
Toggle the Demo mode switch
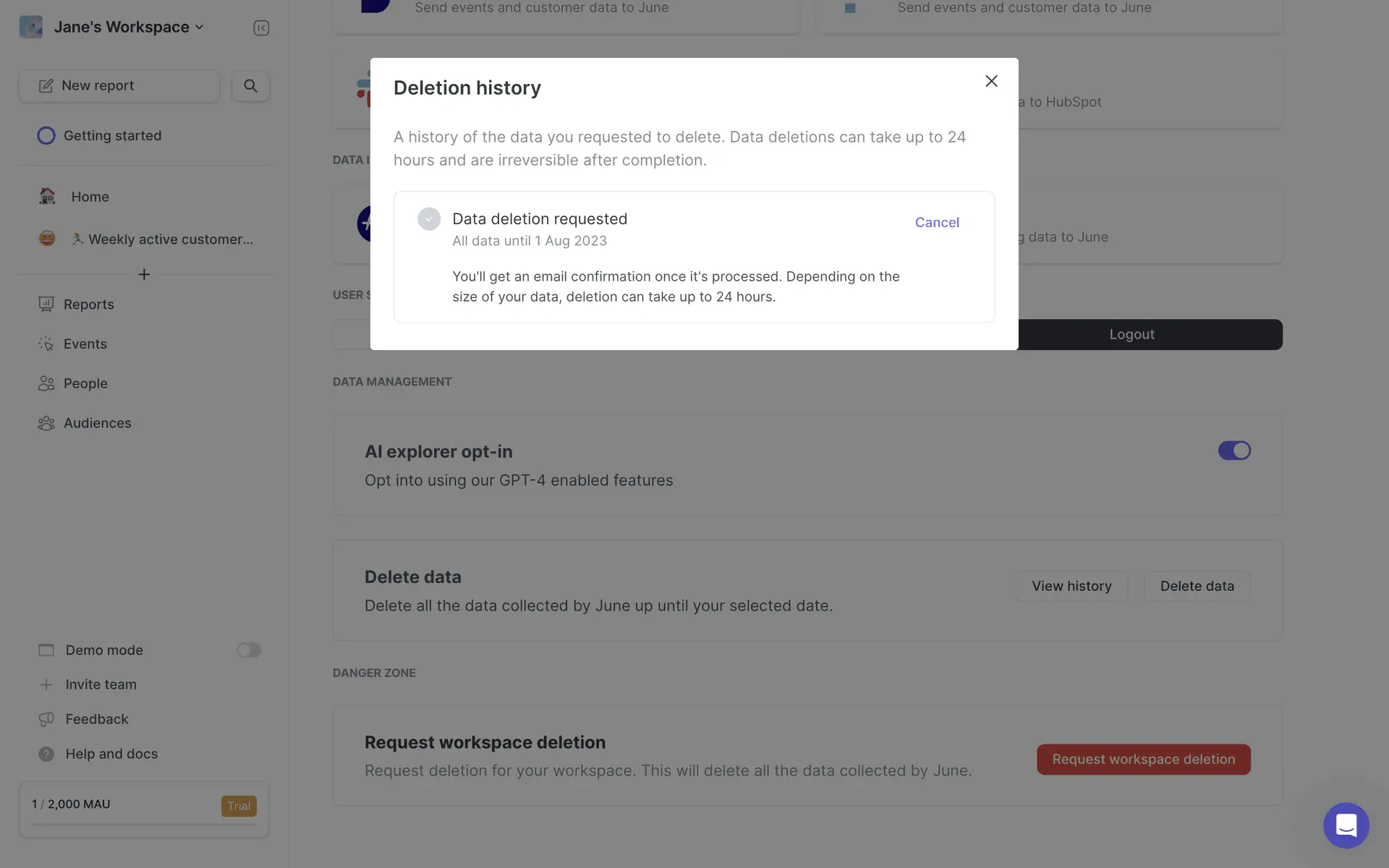coord(248,650)
